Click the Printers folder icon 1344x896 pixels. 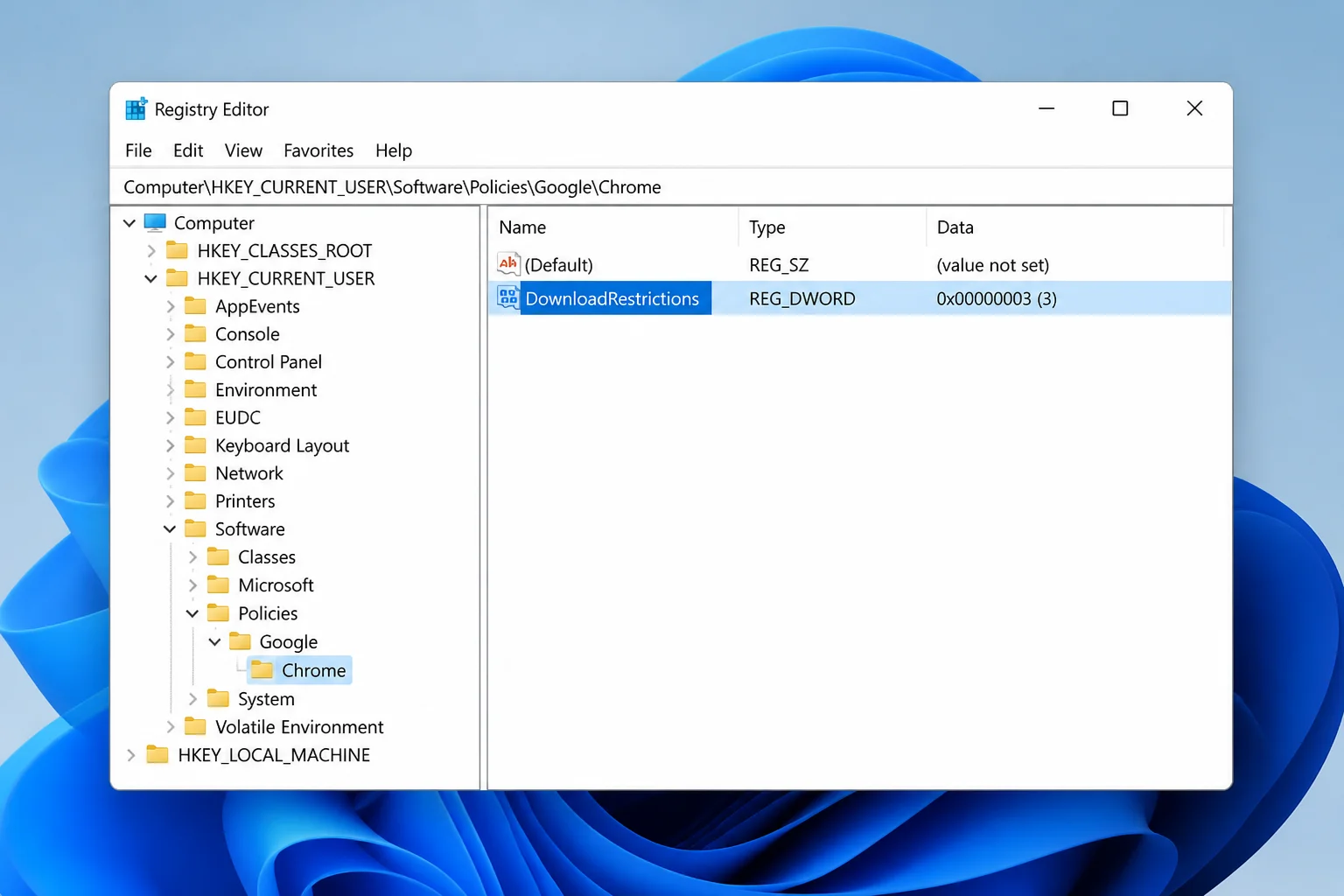tap(196, 500)
